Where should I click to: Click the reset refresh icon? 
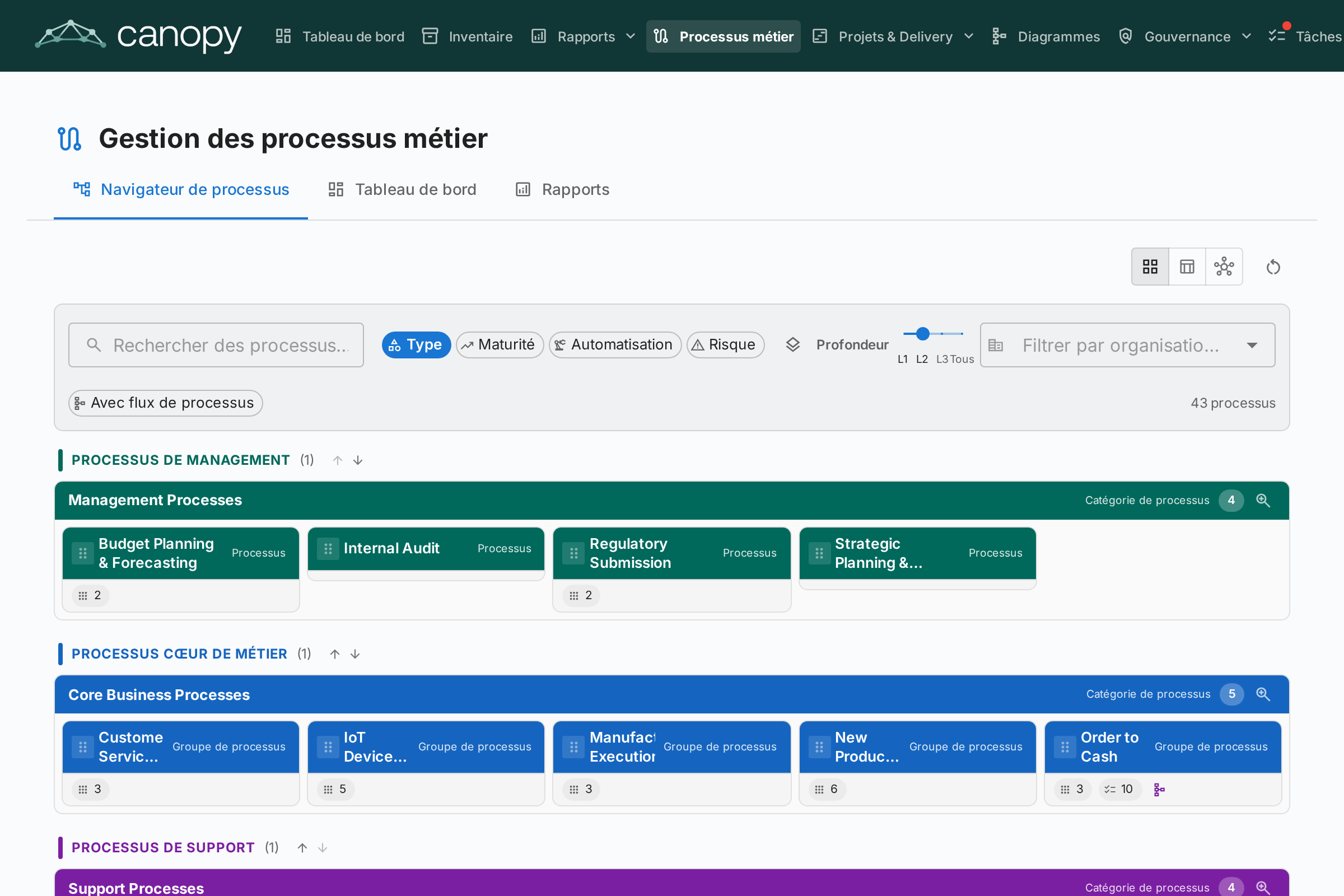(x=1273, y=267)
